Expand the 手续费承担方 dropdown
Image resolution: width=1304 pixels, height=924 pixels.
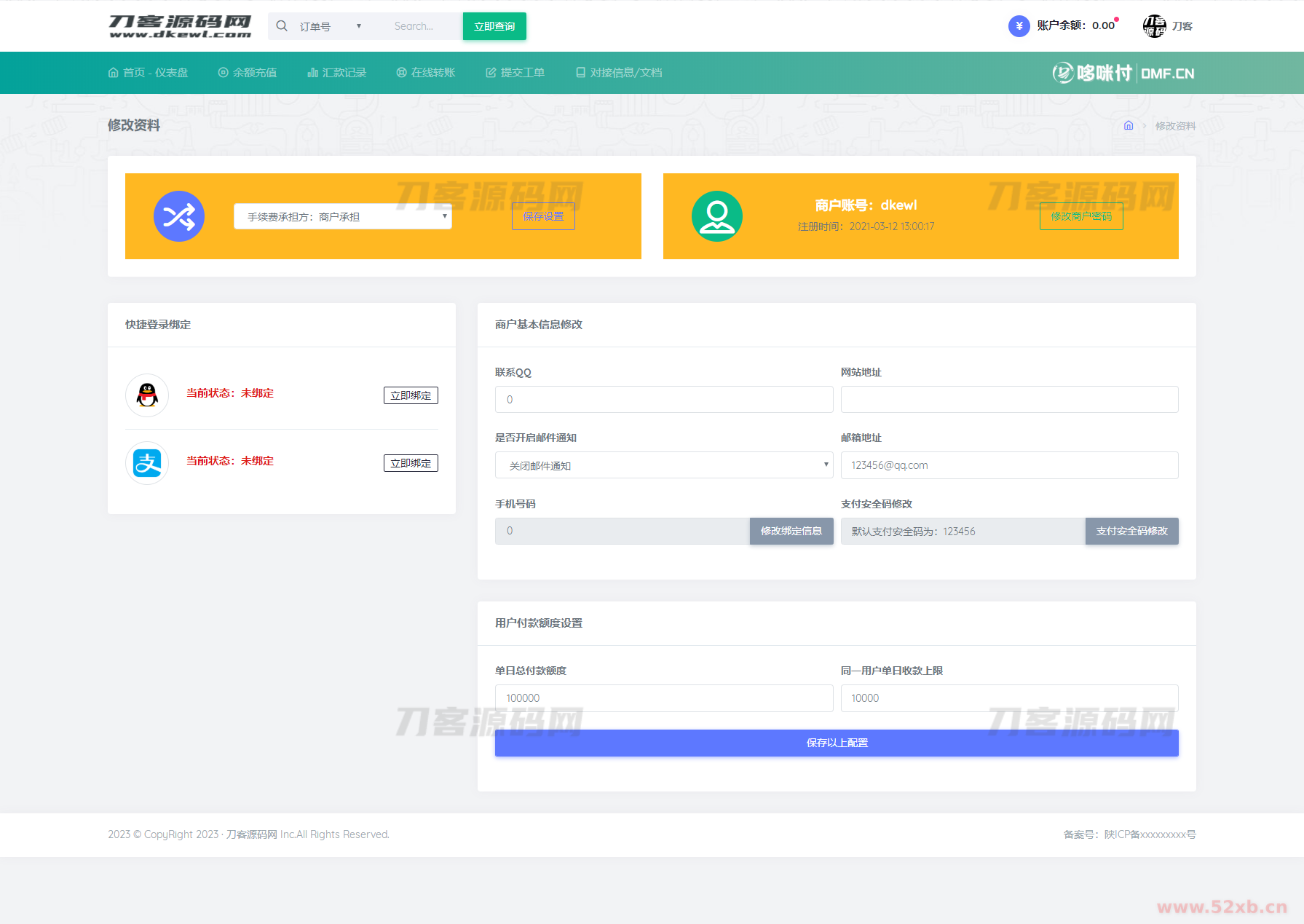pos(342,216)
